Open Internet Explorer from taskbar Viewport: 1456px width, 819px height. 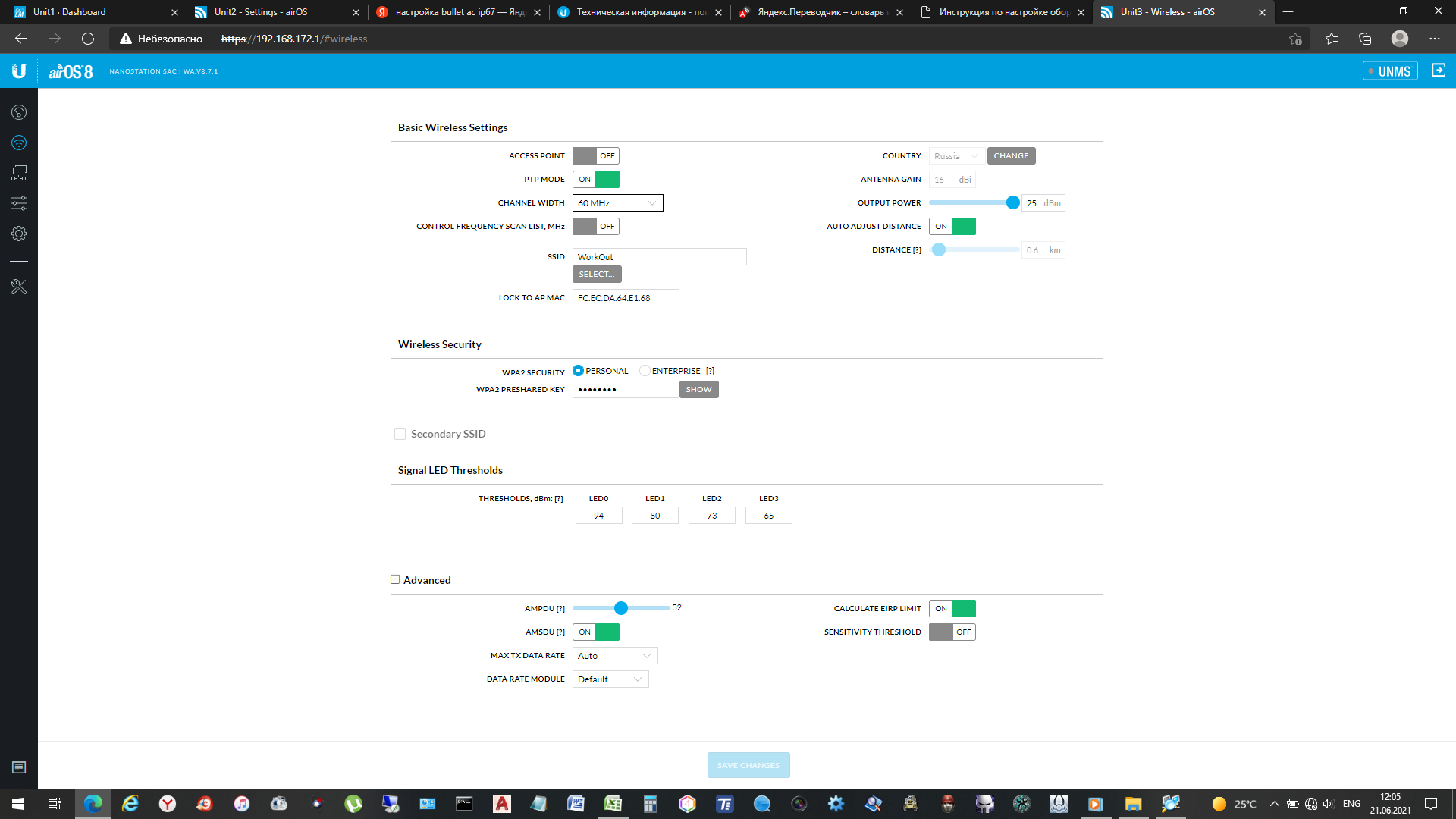130,804
